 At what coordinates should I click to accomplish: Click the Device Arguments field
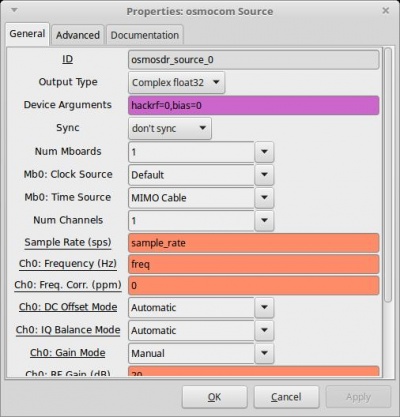coord(254,106)
